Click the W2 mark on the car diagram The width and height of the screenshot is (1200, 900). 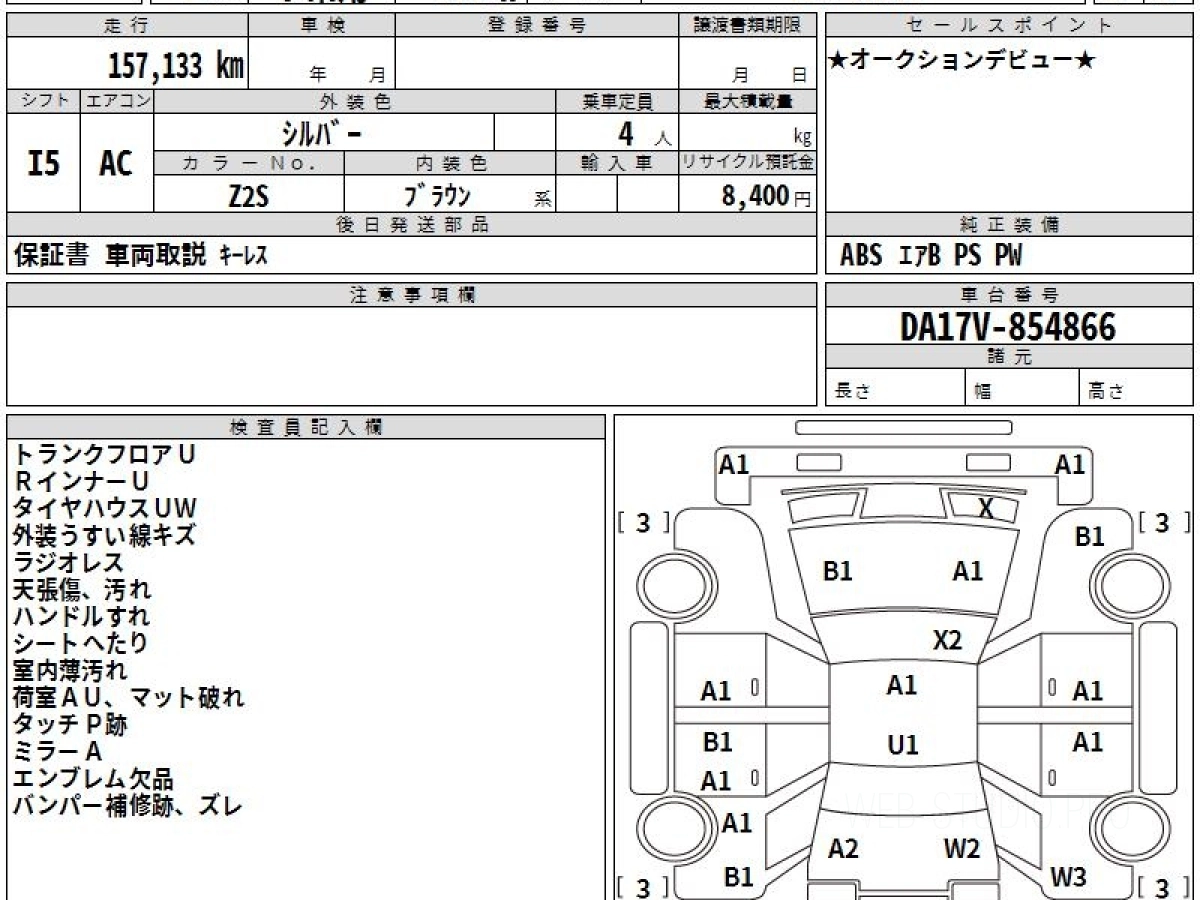tap(961, 849)
